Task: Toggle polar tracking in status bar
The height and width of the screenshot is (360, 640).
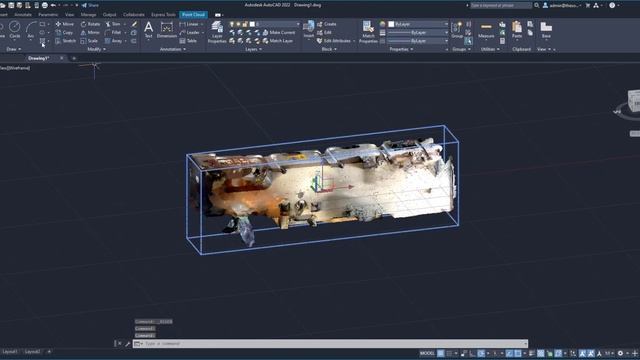Action: (x=482, y=353)
